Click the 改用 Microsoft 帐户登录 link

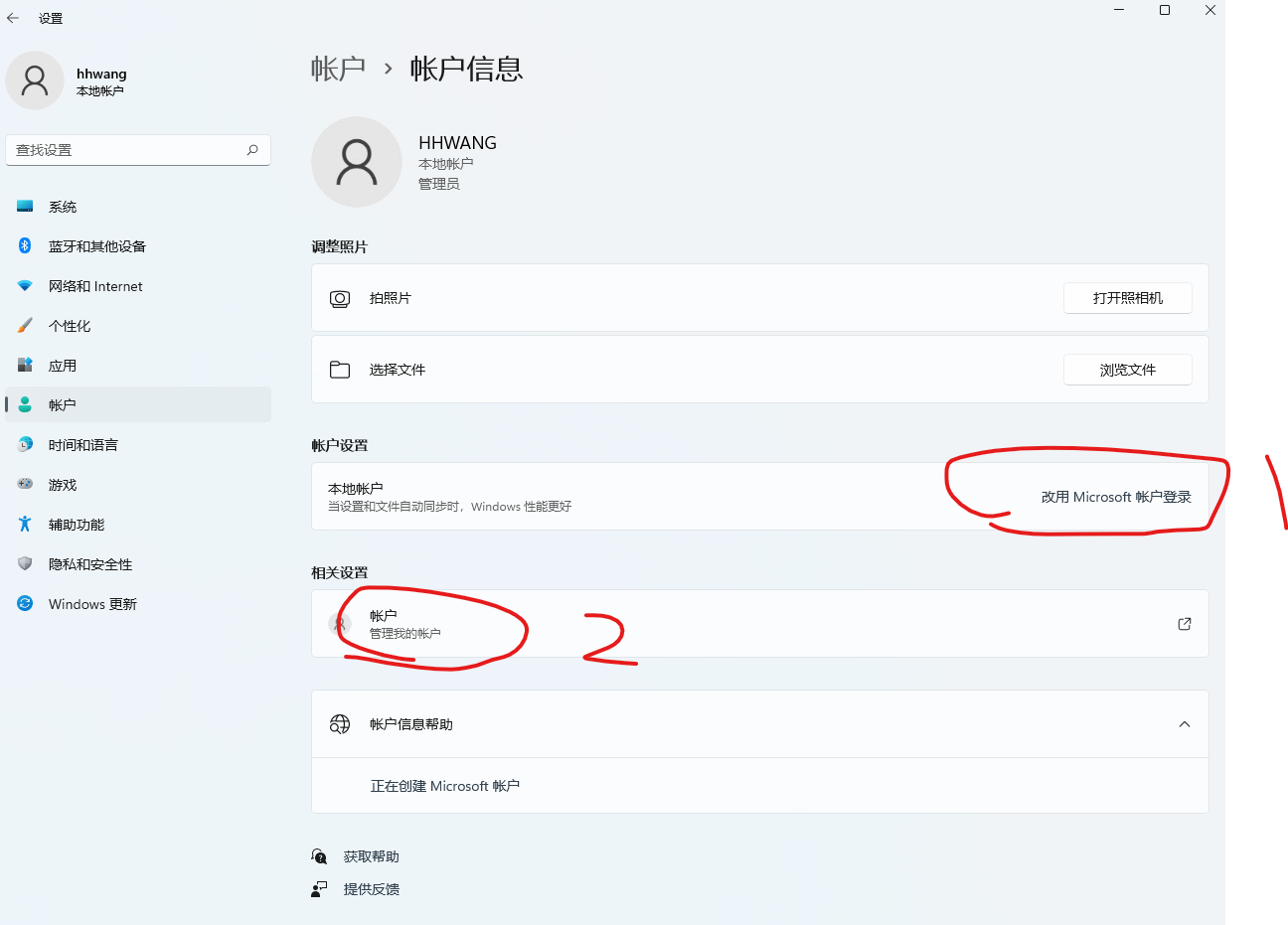pos(1118,497)
